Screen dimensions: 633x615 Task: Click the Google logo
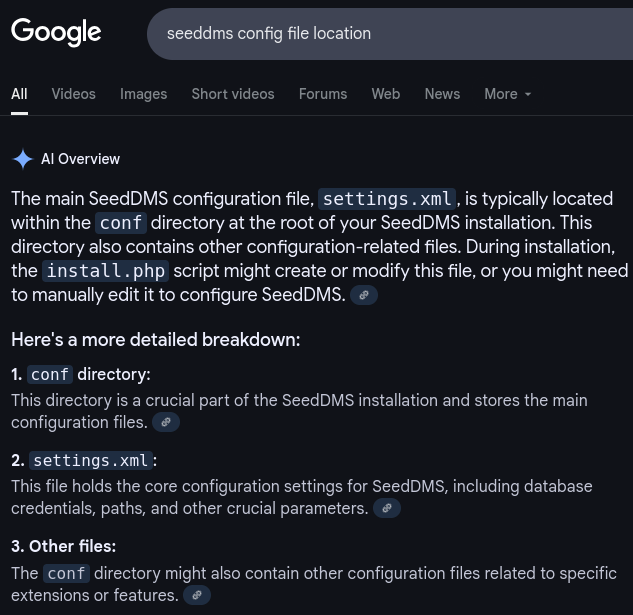(56, 32)
